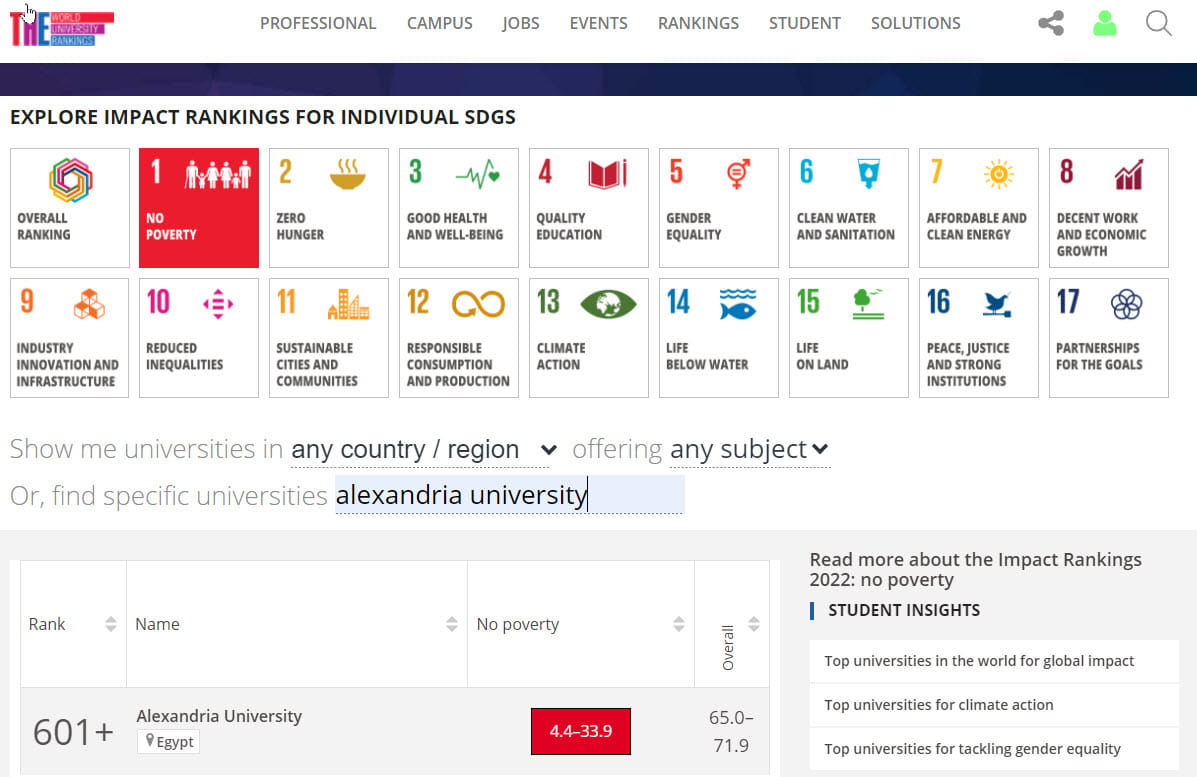Viewport: 1197px width, 777px height.
Task: Open Top universities for climate action link
Action: point(938,705)
